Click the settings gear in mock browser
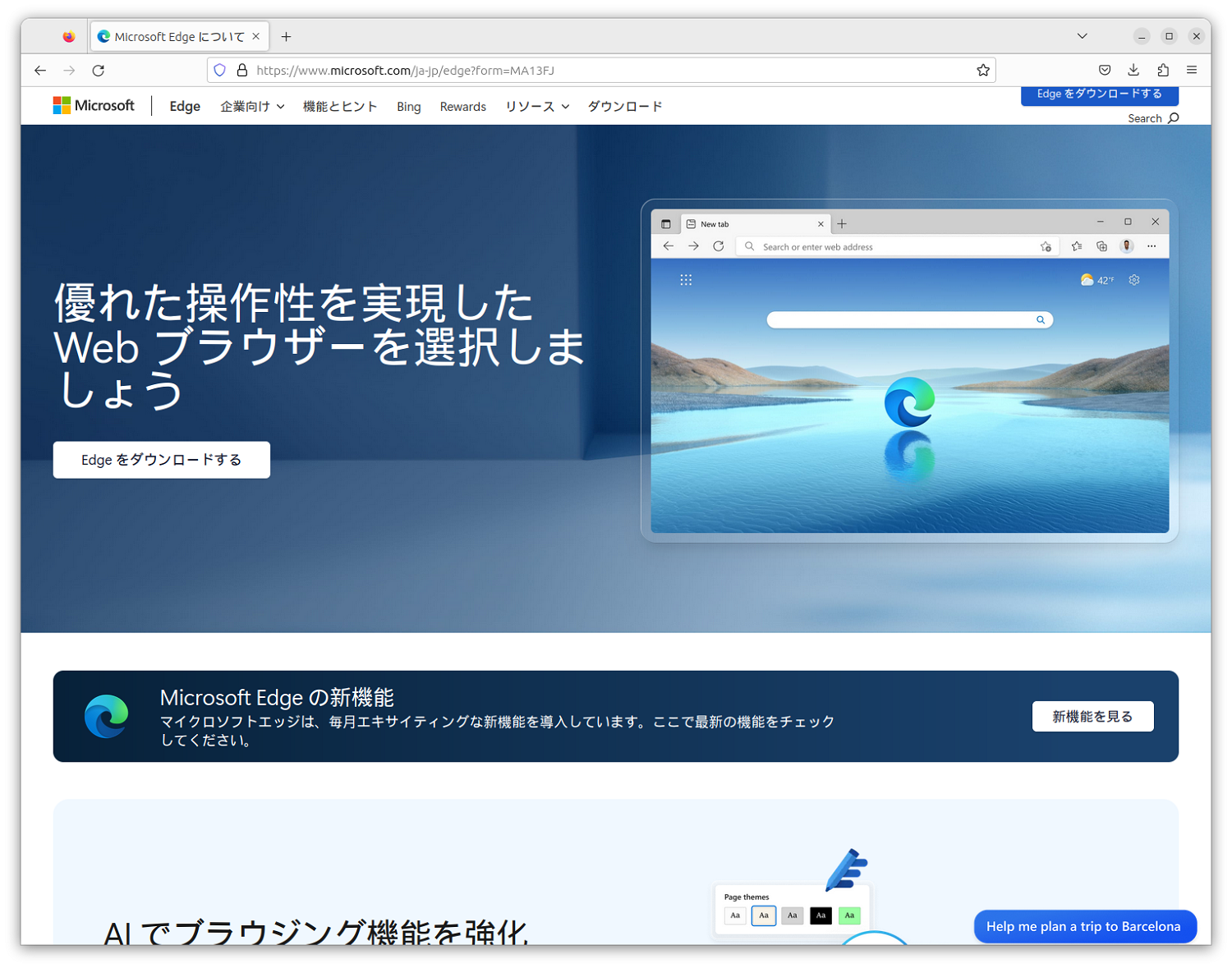Screen dimensions: 1232x968 click(x=1134, y=280)
